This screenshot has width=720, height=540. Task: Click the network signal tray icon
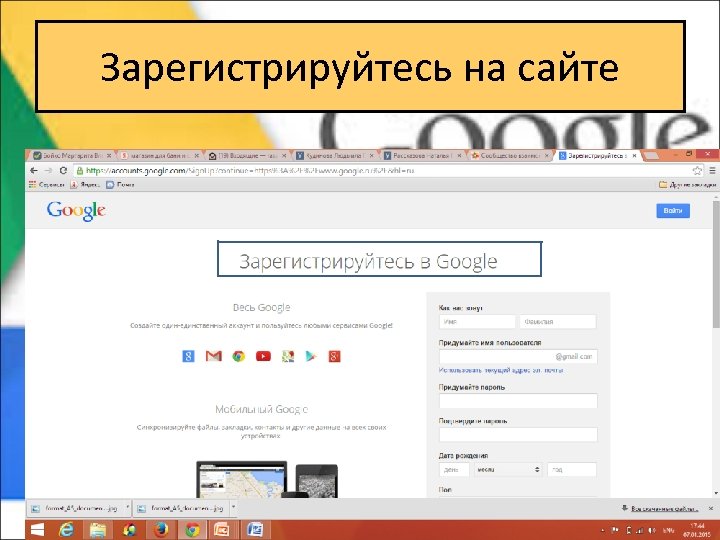point(640,531)
